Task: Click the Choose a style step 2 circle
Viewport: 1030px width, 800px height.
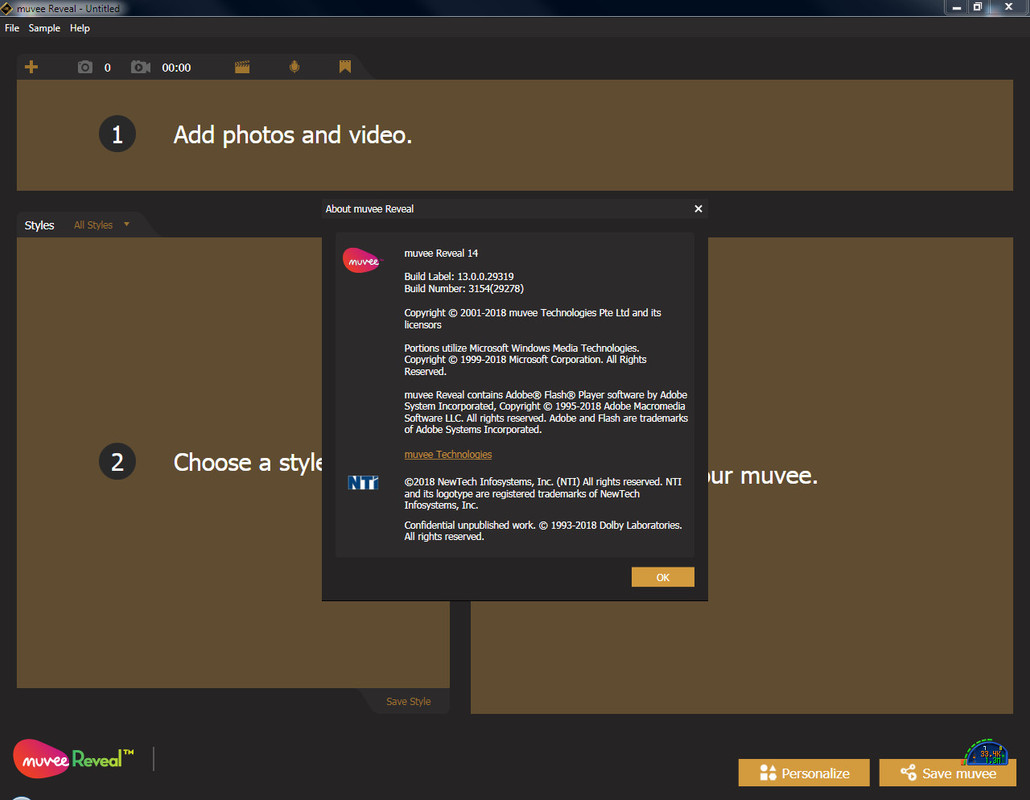Action: coord(117,462)
